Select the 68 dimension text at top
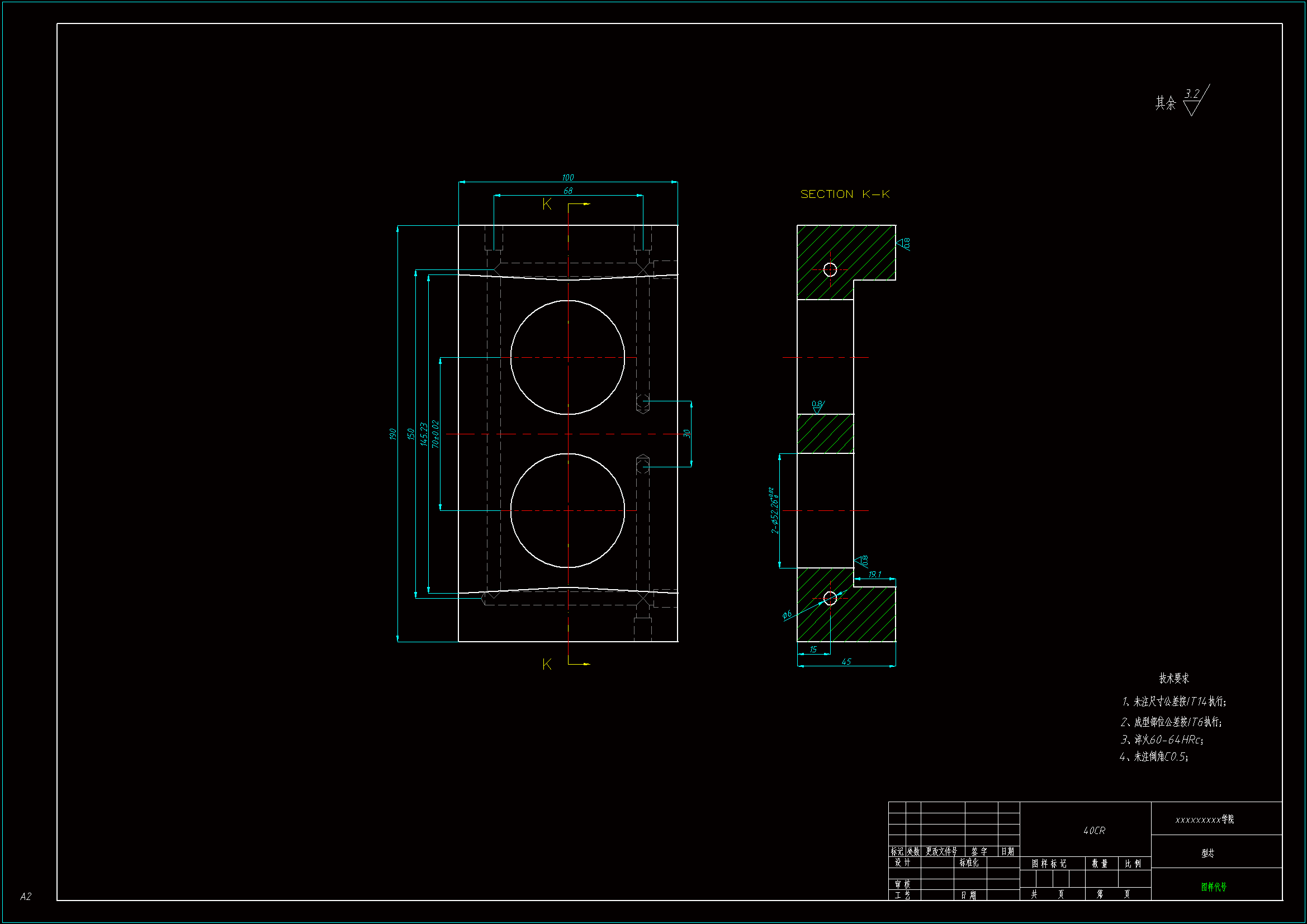1307x924 pixels. (x=567, y=191)
